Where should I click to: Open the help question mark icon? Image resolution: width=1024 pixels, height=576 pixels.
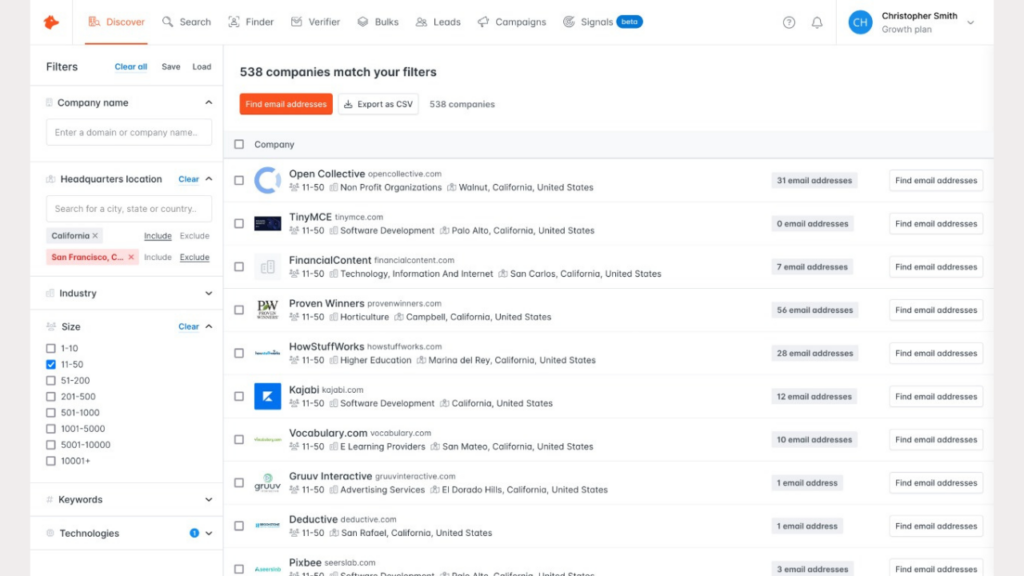point(789,22)
